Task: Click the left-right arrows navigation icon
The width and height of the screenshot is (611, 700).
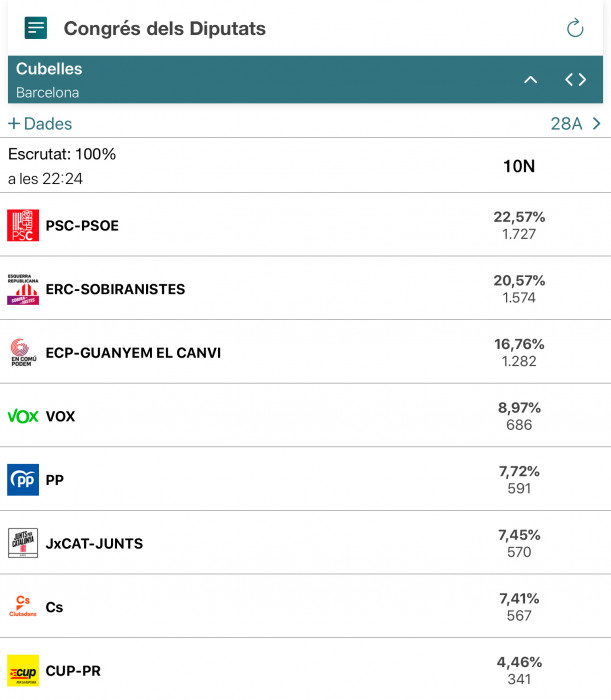Action: (575, 80)
